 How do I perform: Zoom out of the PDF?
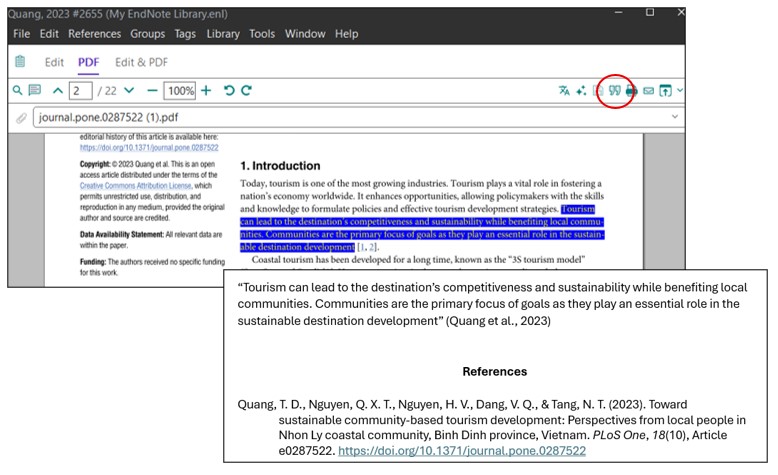point(152,91)
